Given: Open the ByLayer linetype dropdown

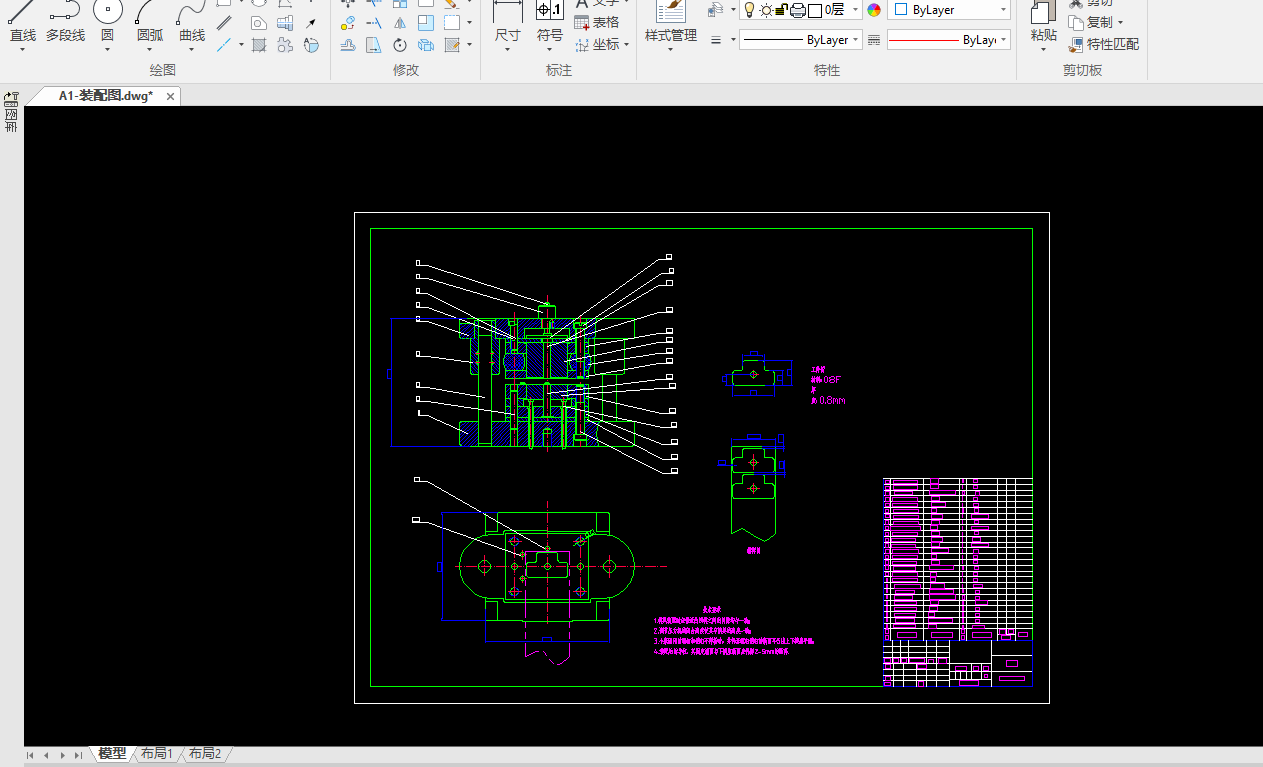Looking at the screenshot, I should (x=801, y=40).
